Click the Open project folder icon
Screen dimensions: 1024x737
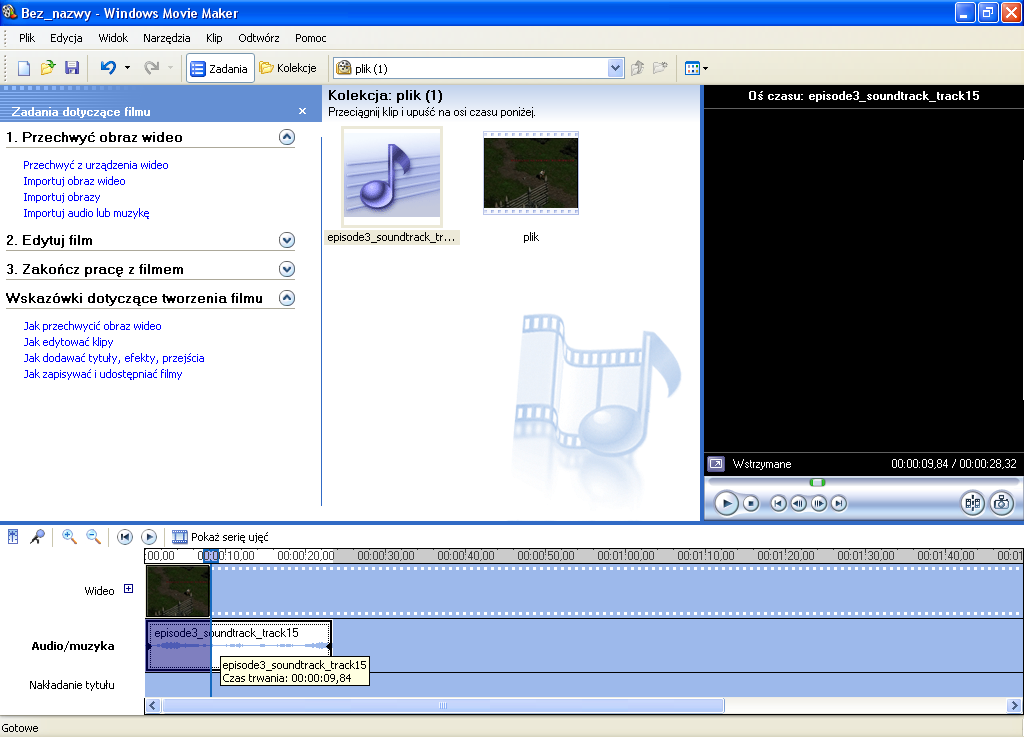(x=48, y=68)
